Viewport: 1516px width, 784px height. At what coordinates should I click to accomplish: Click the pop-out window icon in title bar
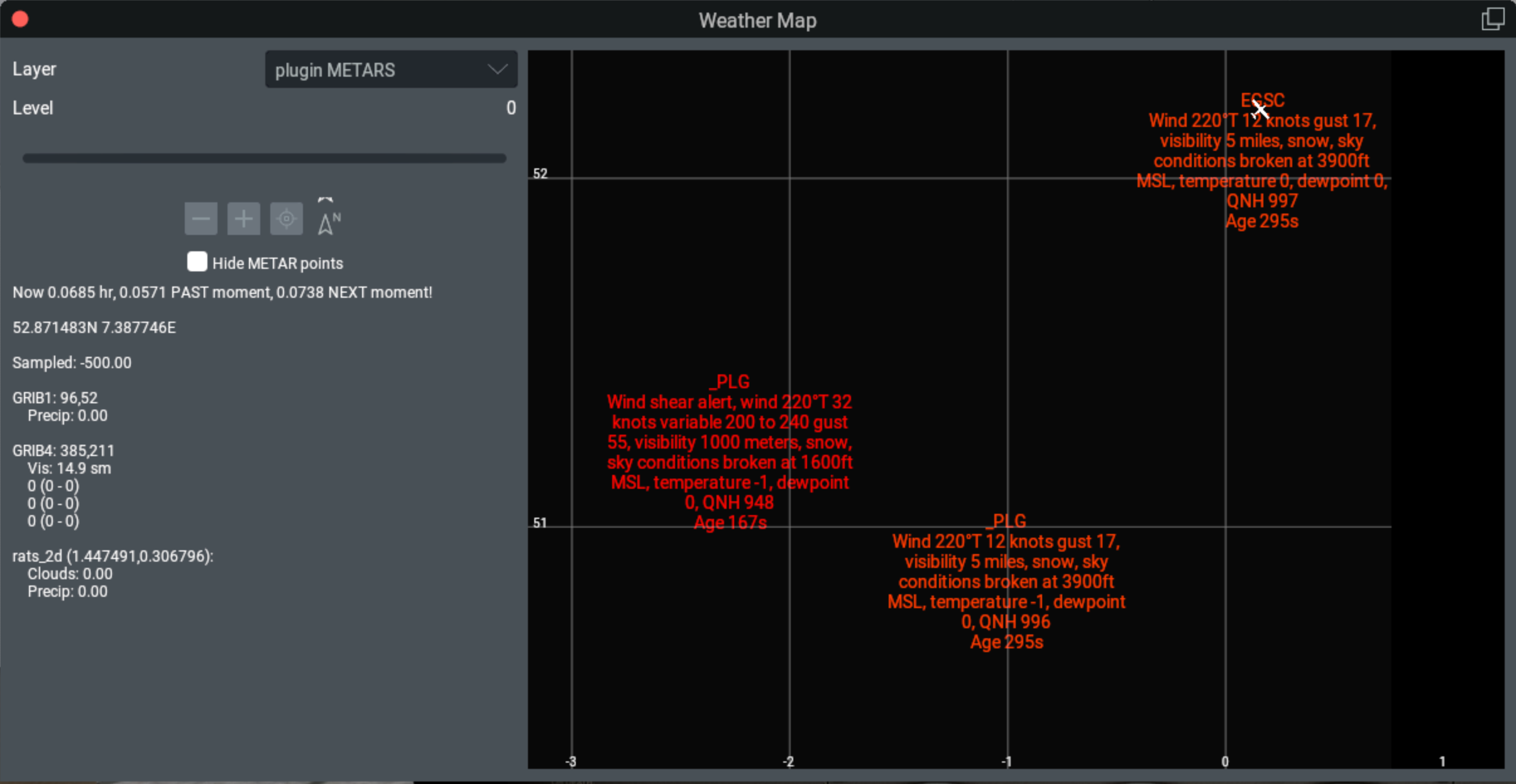pyautogui.click(x=1493, y=19)
